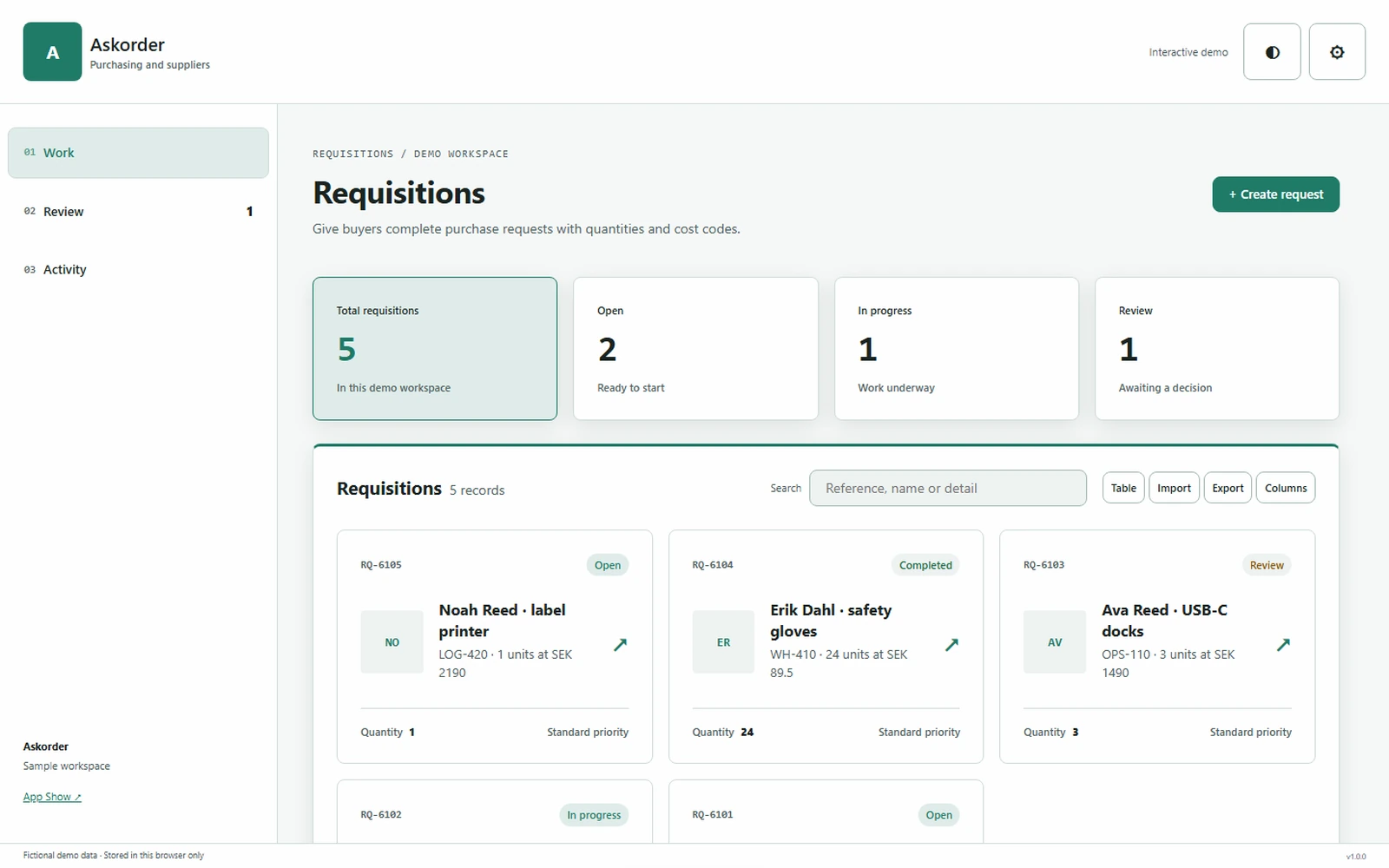The height and width of the screenshot is (868, 1389).
Task: Open the Noah Reed label printer title
Action: (502, 621)
